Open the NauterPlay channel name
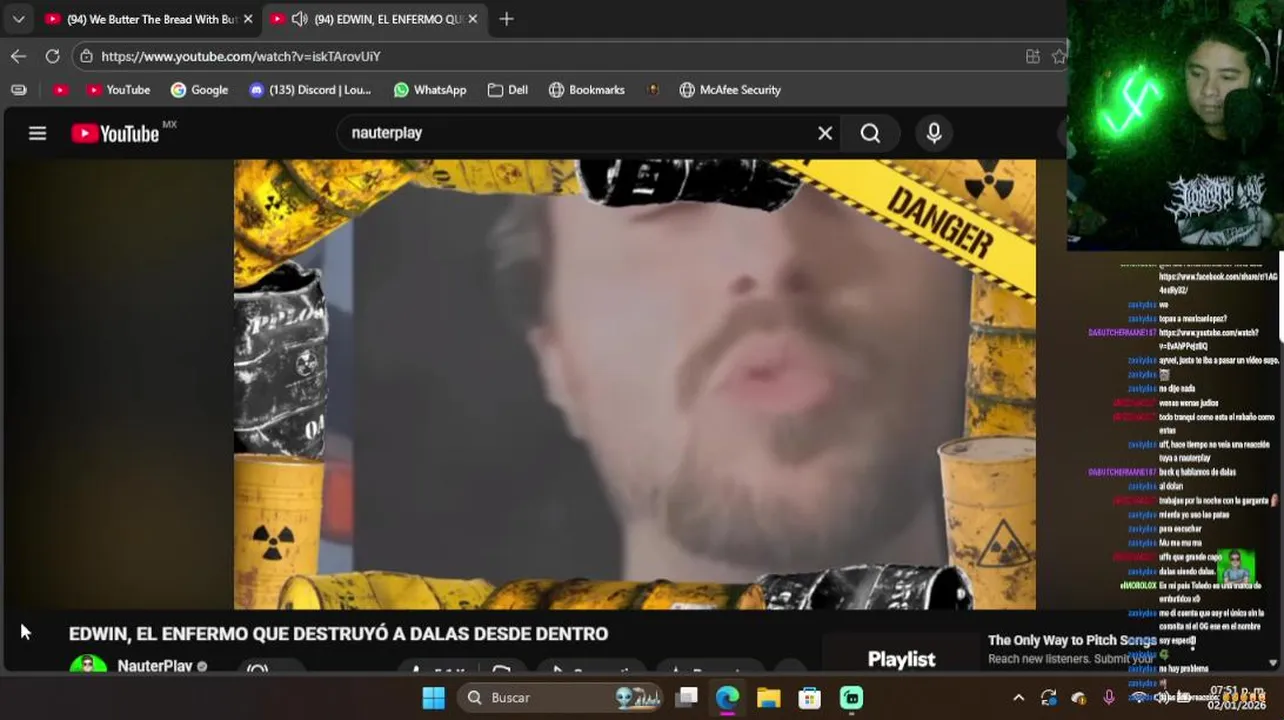The image size is (1284, 720). pos(155,665)
